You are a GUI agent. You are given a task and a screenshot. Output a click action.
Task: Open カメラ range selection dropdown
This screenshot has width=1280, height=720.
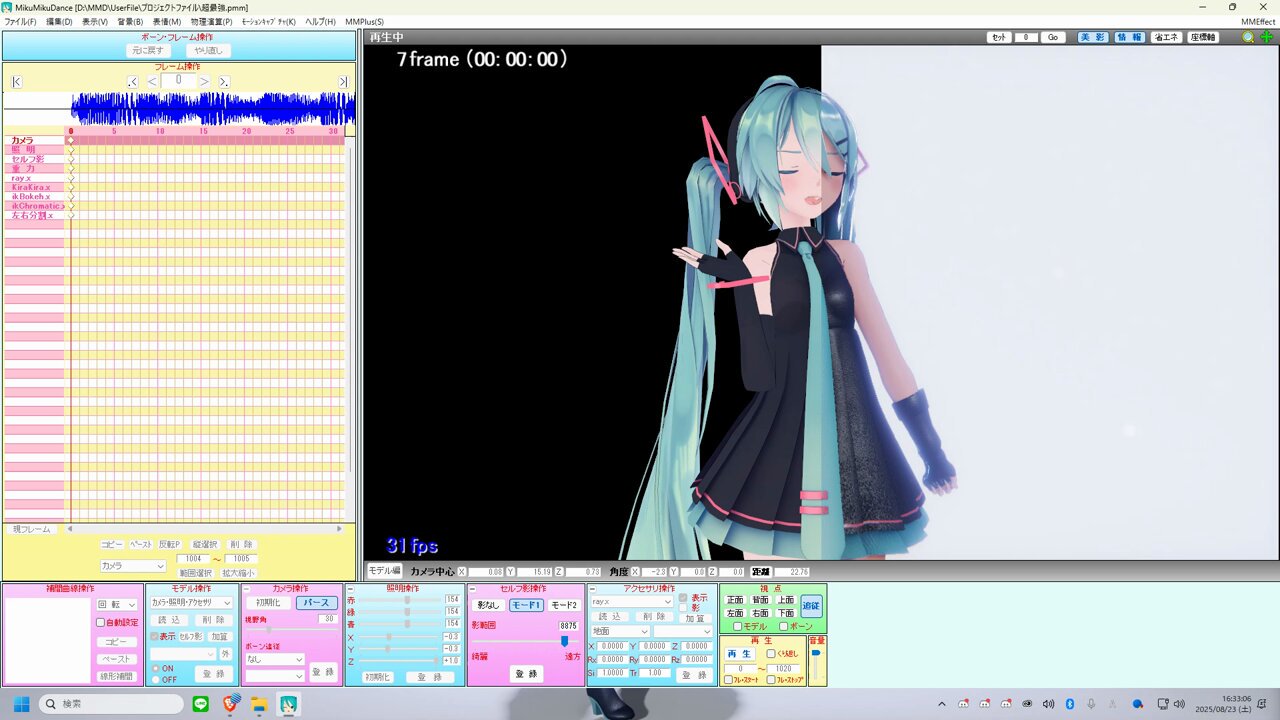[133, 566]
